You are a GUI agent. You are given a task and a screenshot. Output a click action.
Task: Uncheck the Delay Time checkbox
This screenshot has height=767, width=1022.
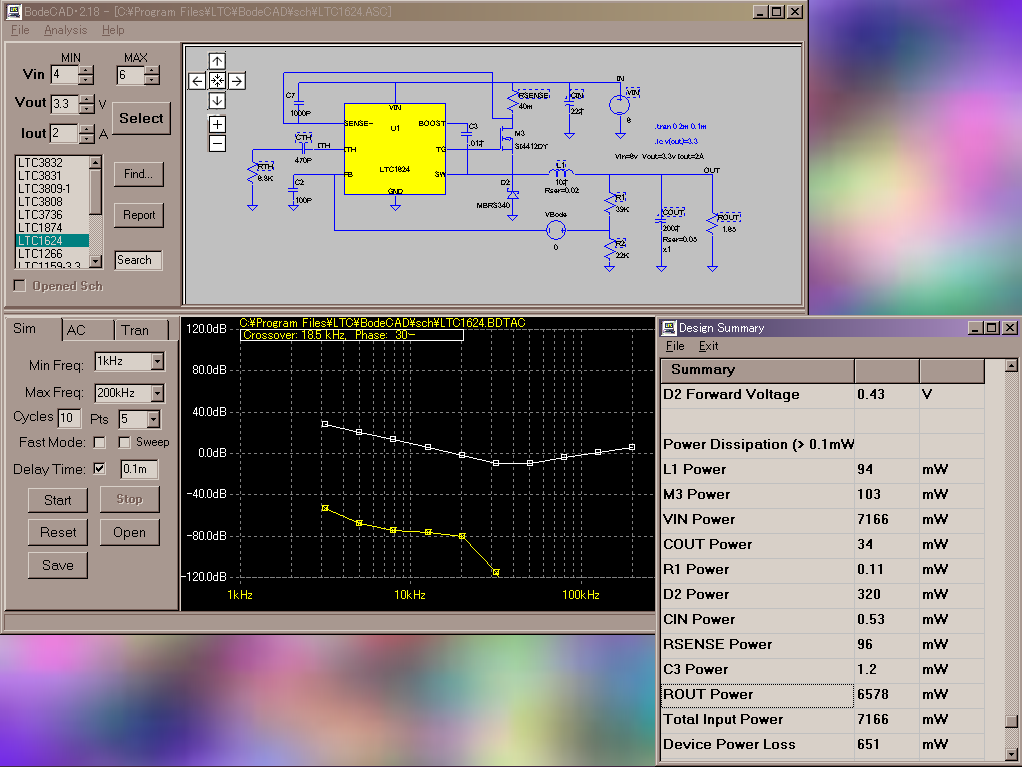[100, 469]
